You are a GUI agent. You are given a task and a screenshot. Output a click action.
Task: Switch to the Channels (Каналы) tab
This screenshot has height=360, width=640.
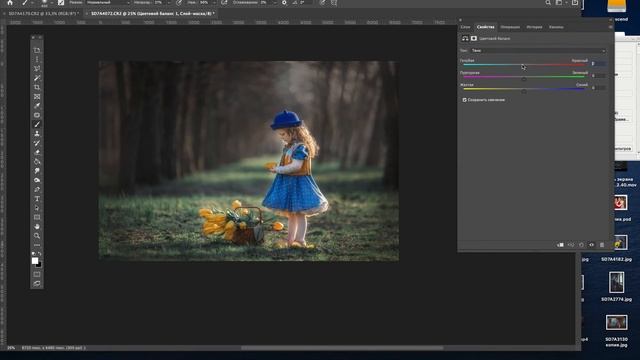point(556,27)
